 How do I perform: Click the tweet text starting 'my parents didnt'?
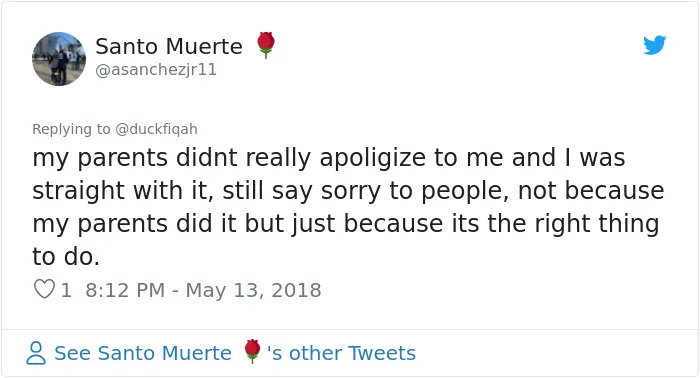pos(348,207)
